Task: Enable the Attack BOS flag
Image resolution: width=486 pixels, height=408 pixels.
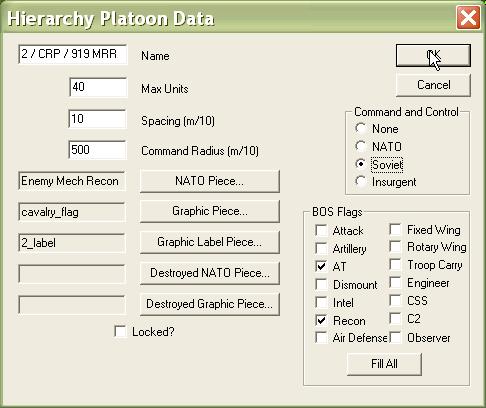Action: tap(321, 230)
